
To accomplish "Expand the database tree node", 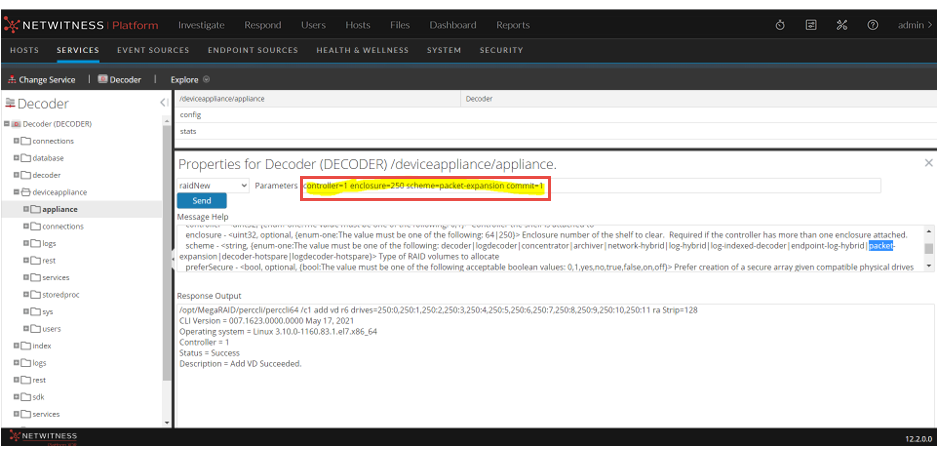I will point(16,158).
